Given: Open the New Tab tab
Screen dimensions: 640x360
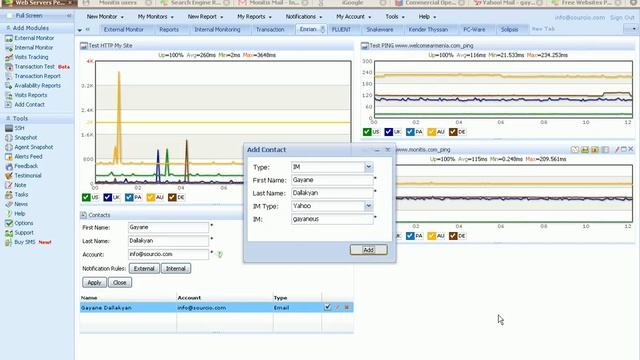Looking at the screenshot, I should point(543,29).
